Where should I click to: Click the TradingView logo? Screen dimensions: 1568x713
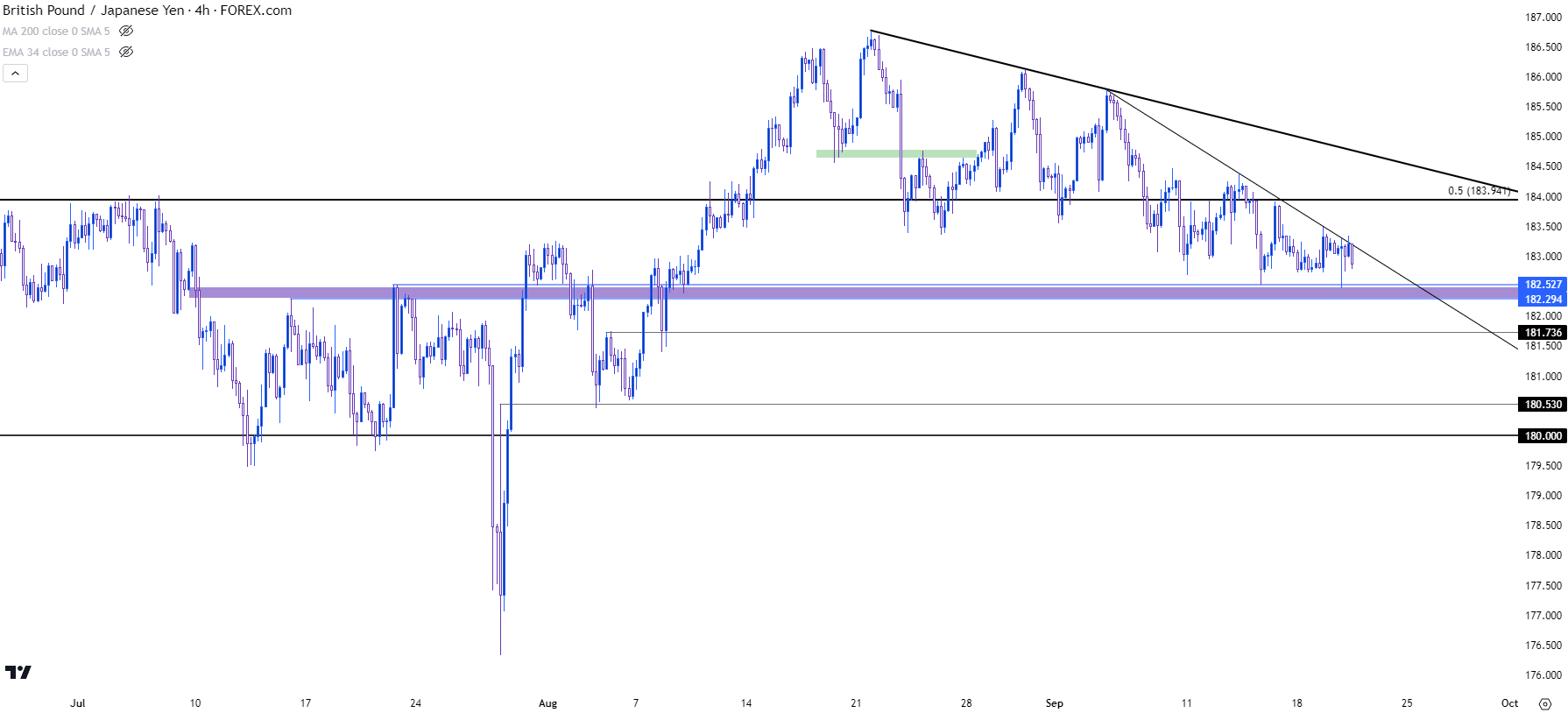tap(18, 672)
